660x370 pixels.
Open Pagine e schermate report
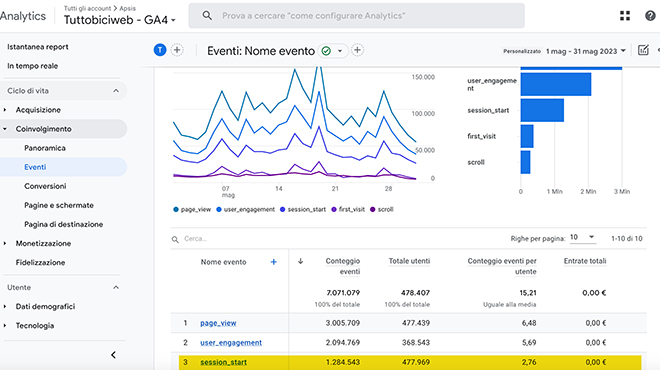59,205
